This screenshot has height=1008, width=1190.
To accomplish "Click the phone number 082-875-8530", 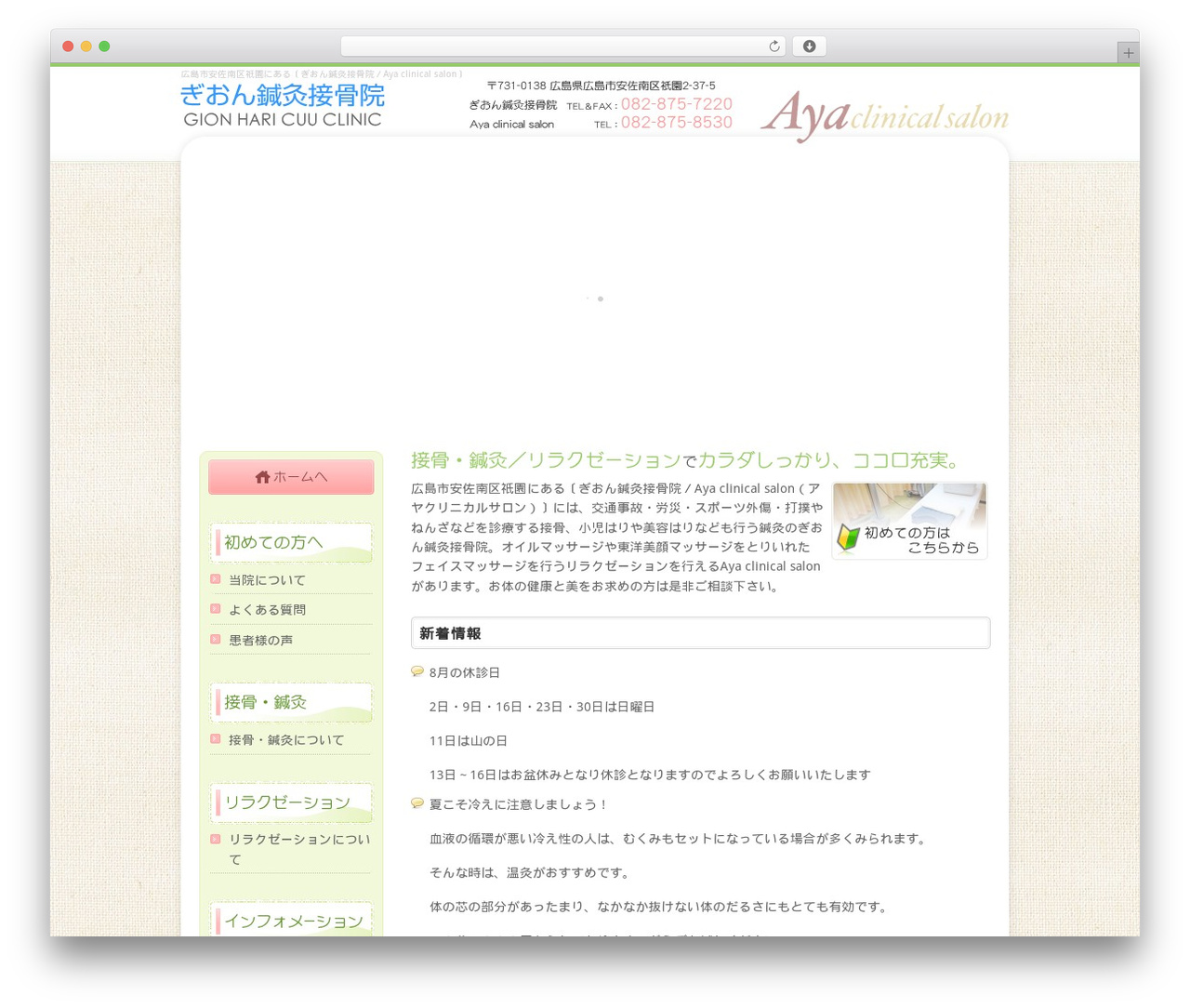I will pos(677,123).
